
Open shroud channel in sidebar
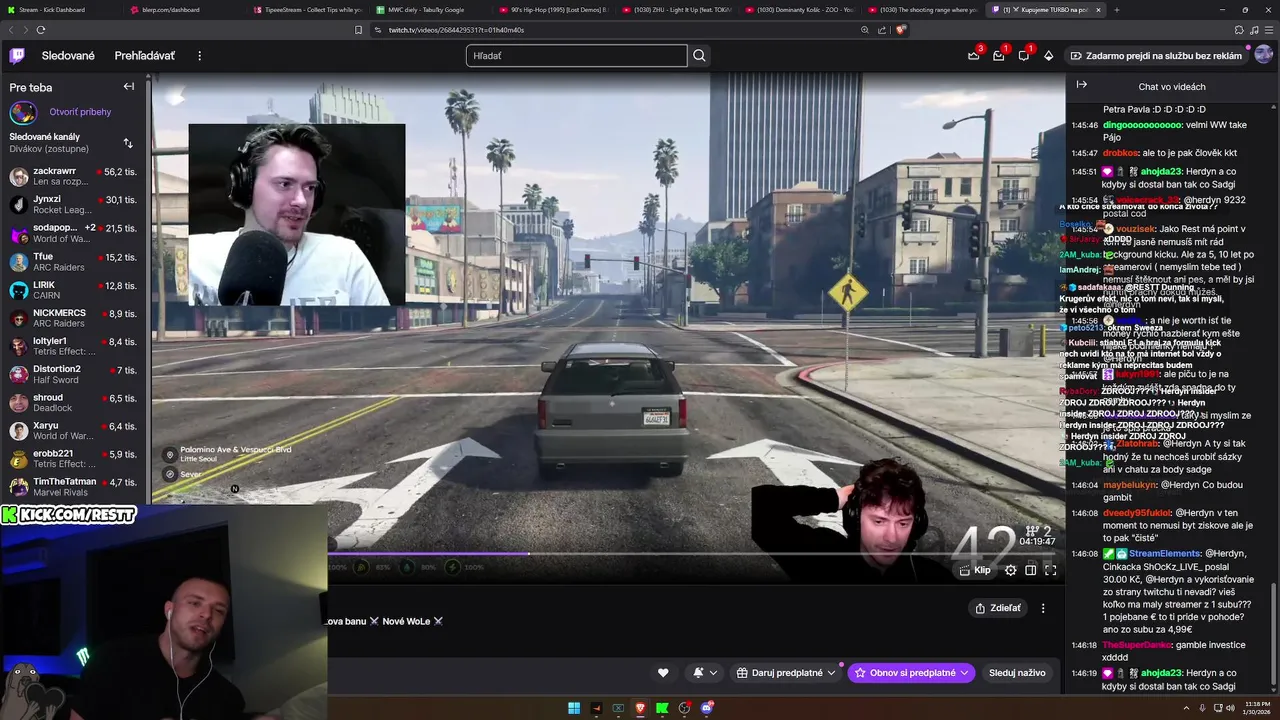click(74, 402)
